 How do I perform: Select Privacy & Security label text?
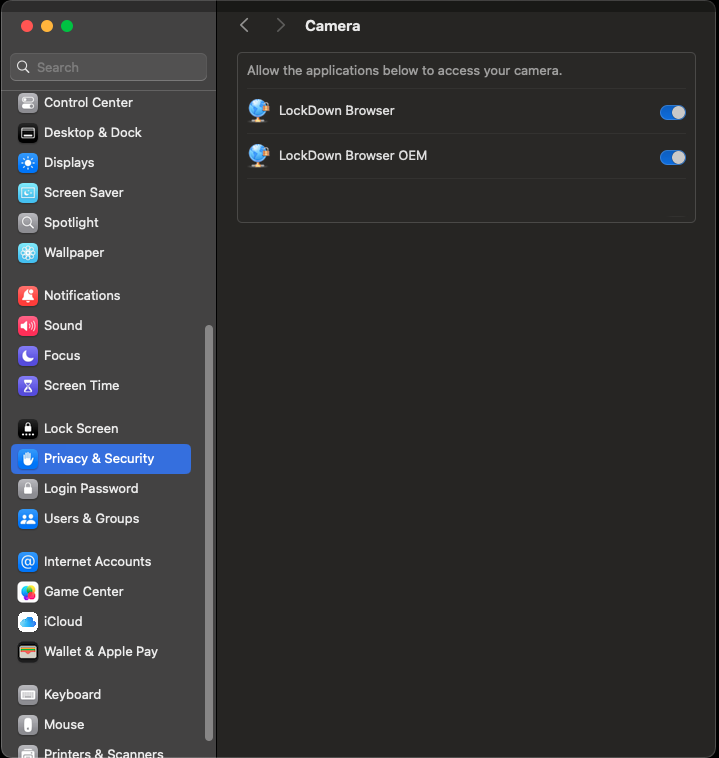click(99, 458)
